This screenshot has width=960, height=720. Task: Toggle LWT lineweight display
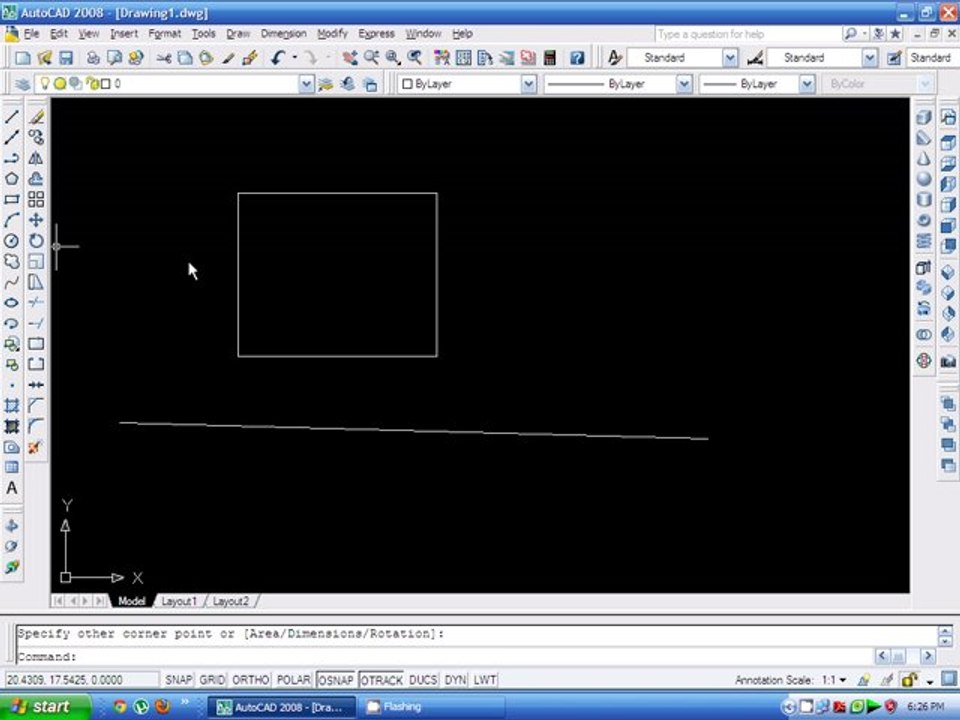pyautogui.click(x=484, y=680)
